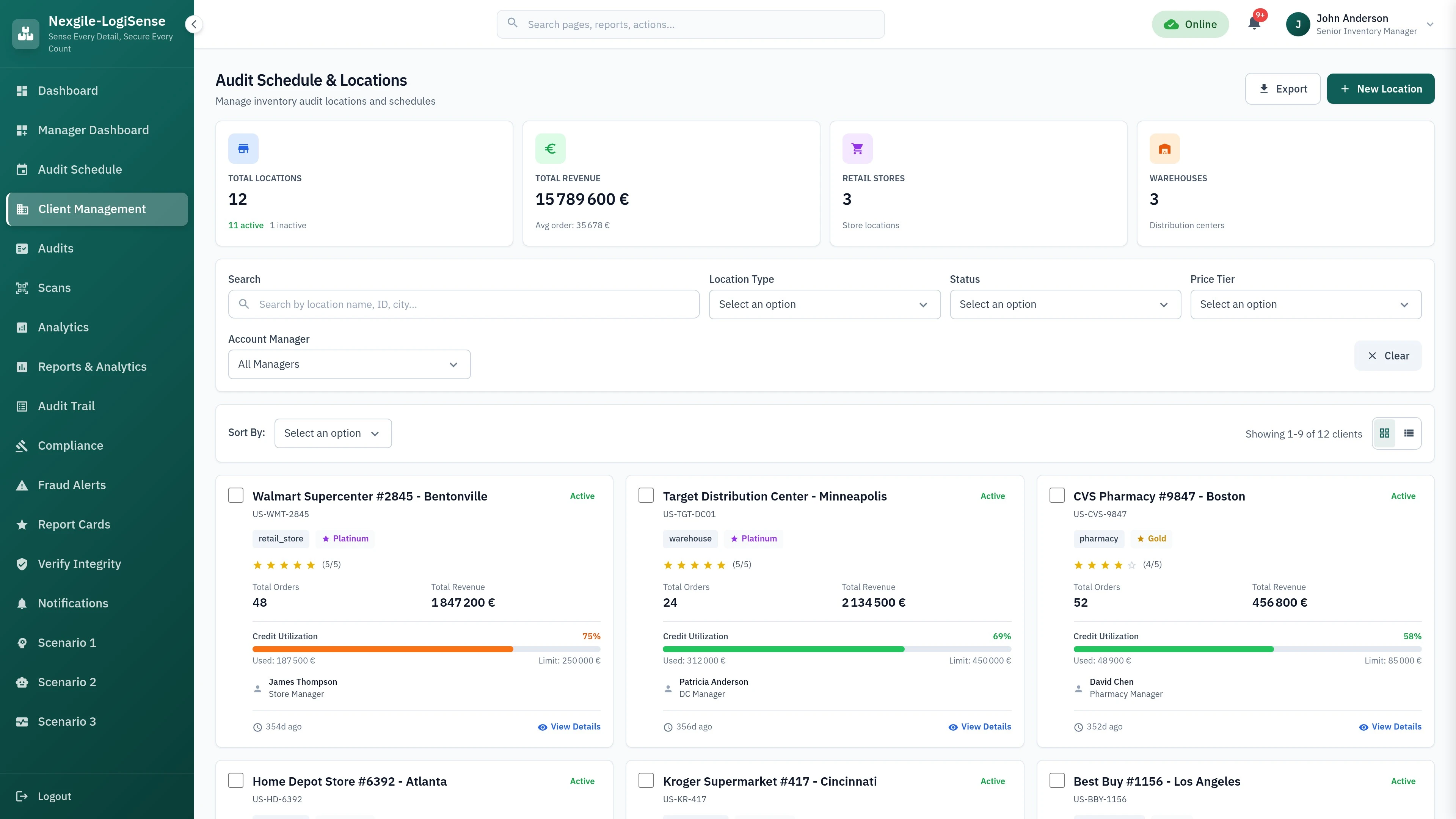
Task: Open Report Cards from the sidebar
Action: point(74,524)
